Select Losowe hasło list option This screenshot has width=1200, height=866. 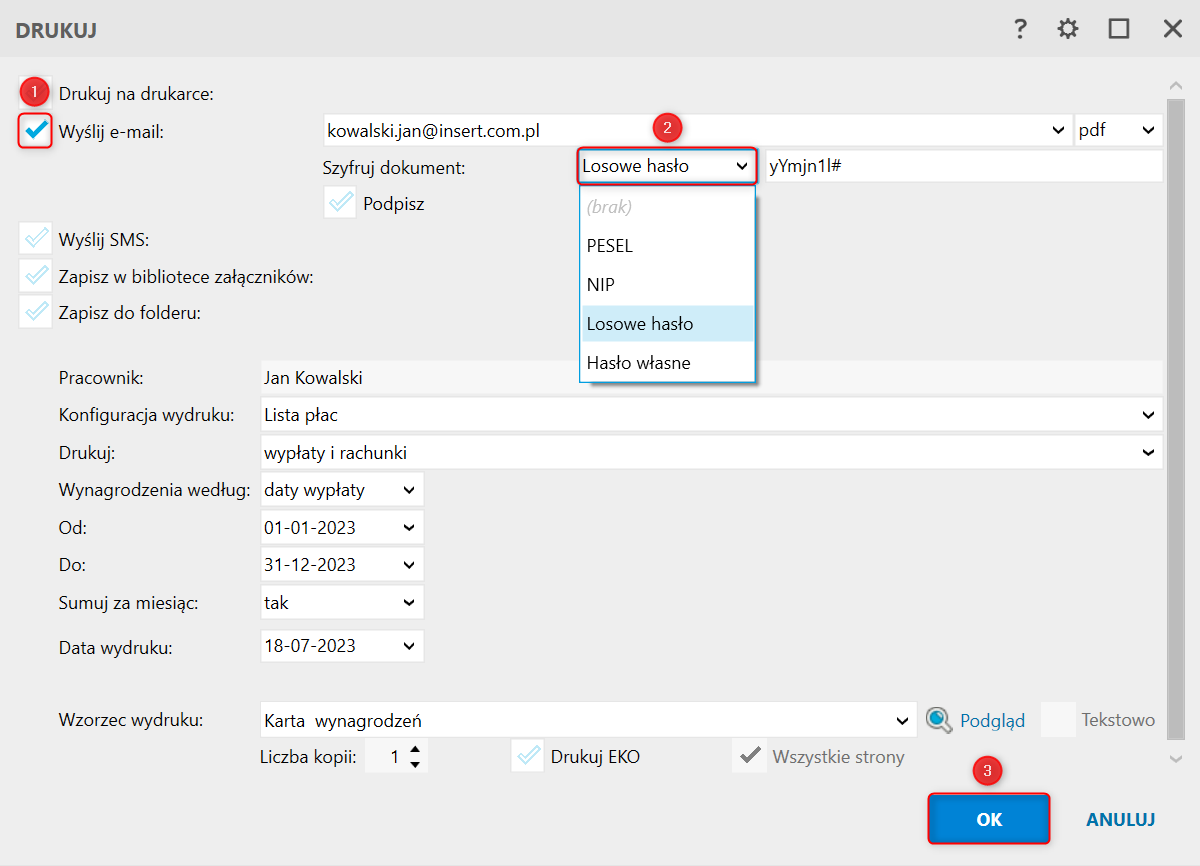click(667, 324)
